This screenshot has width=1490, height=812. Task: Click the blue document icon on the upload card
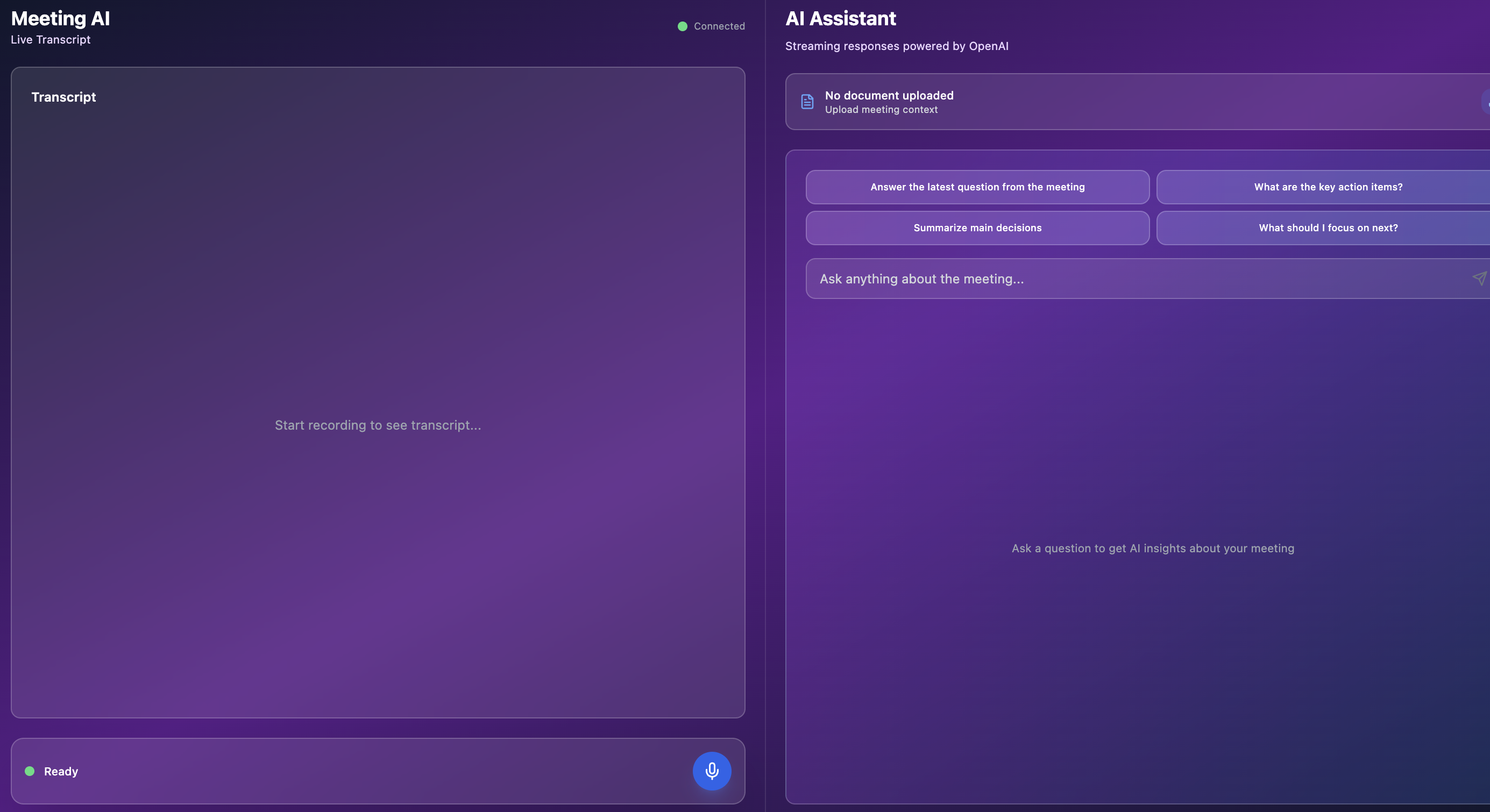(x=807, y=102)
